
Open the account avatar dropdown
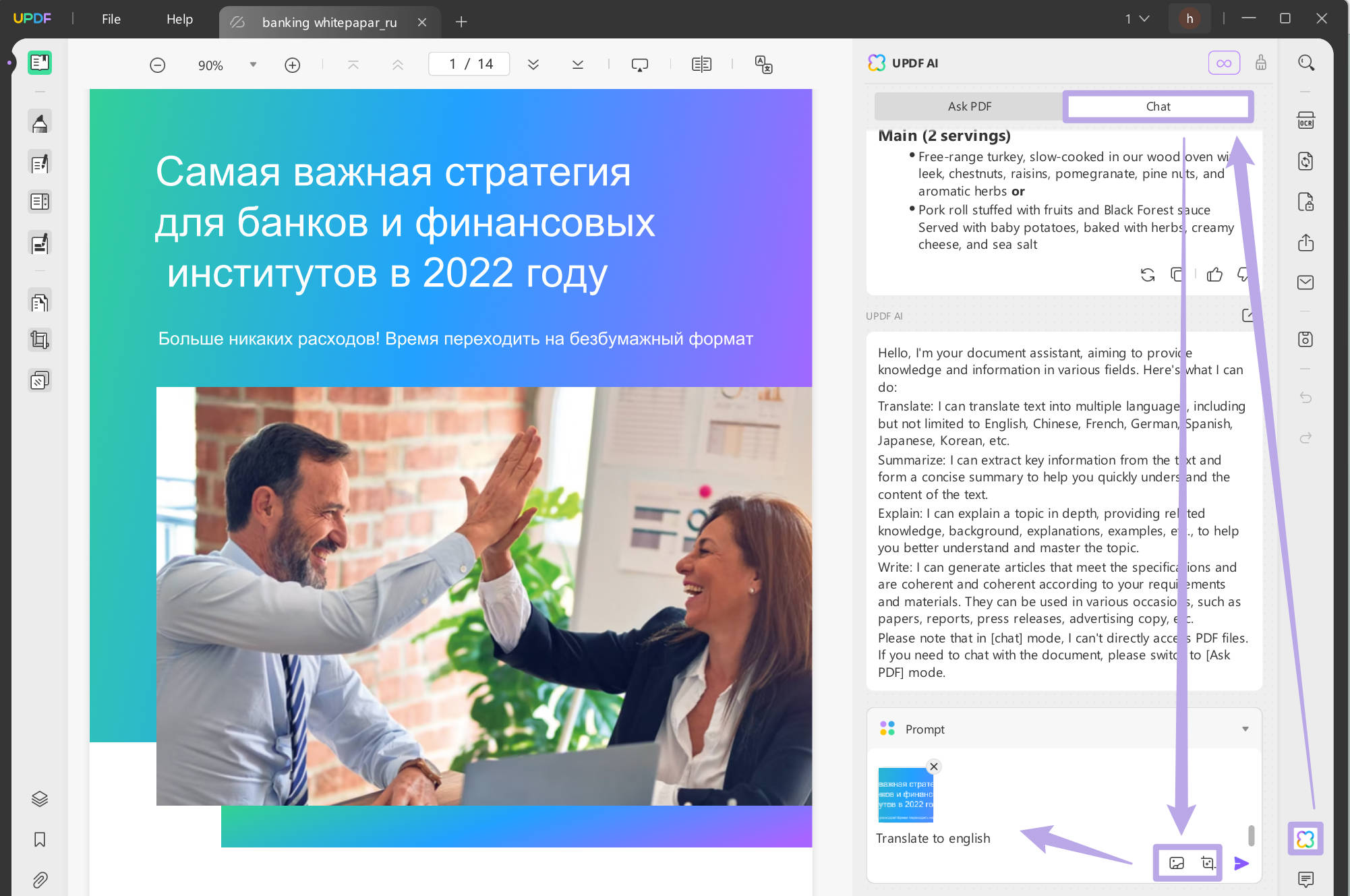tap(1189, 18)
